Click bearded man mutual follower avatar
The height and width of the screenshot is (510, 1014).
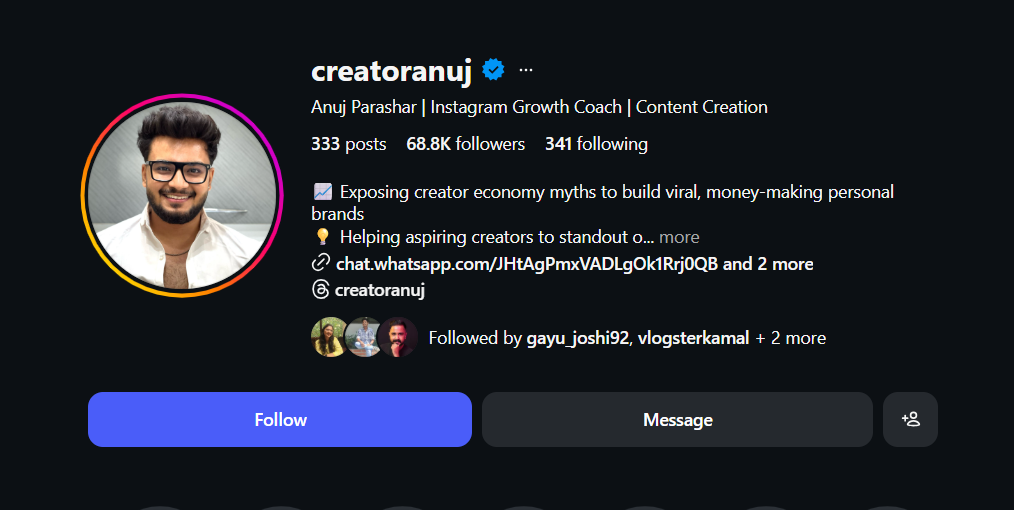(x=399, y=338)
